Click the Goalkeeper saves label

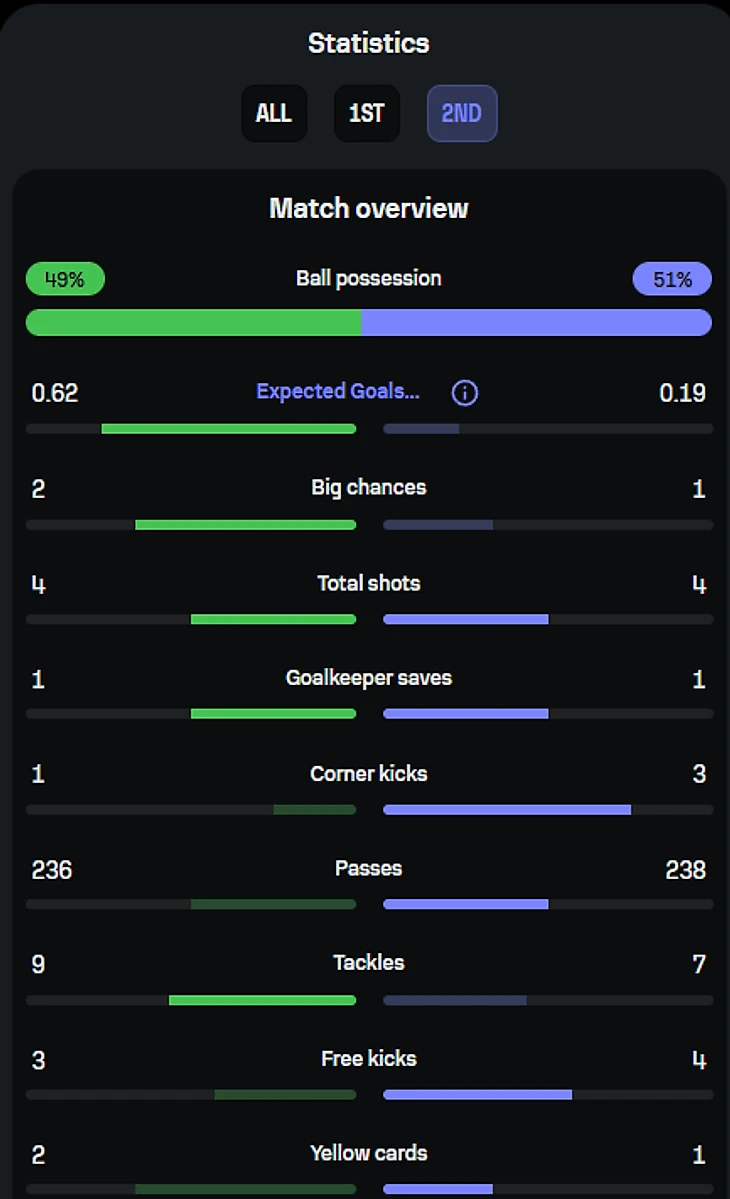tap(368, 678)
